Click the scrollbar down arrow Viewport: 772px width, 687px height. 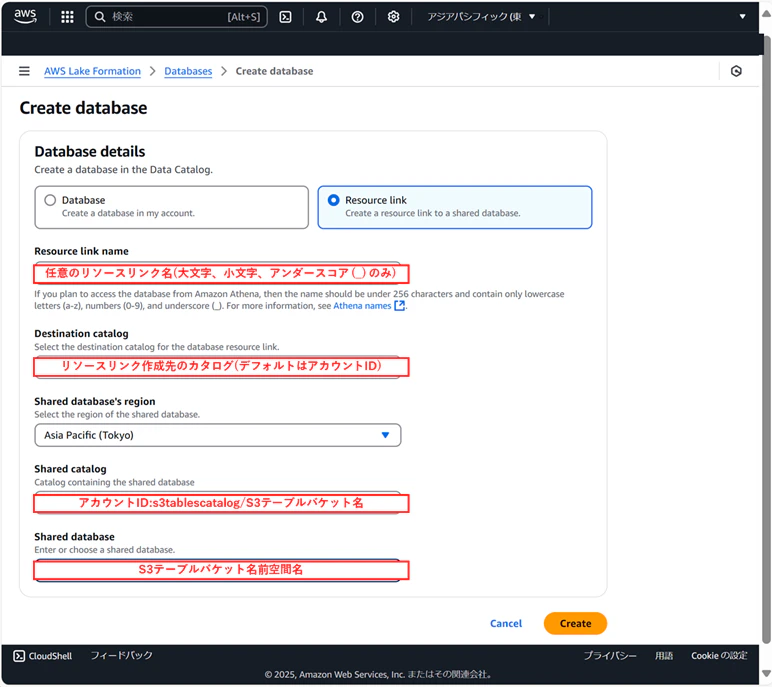click(x=767, y=673)
